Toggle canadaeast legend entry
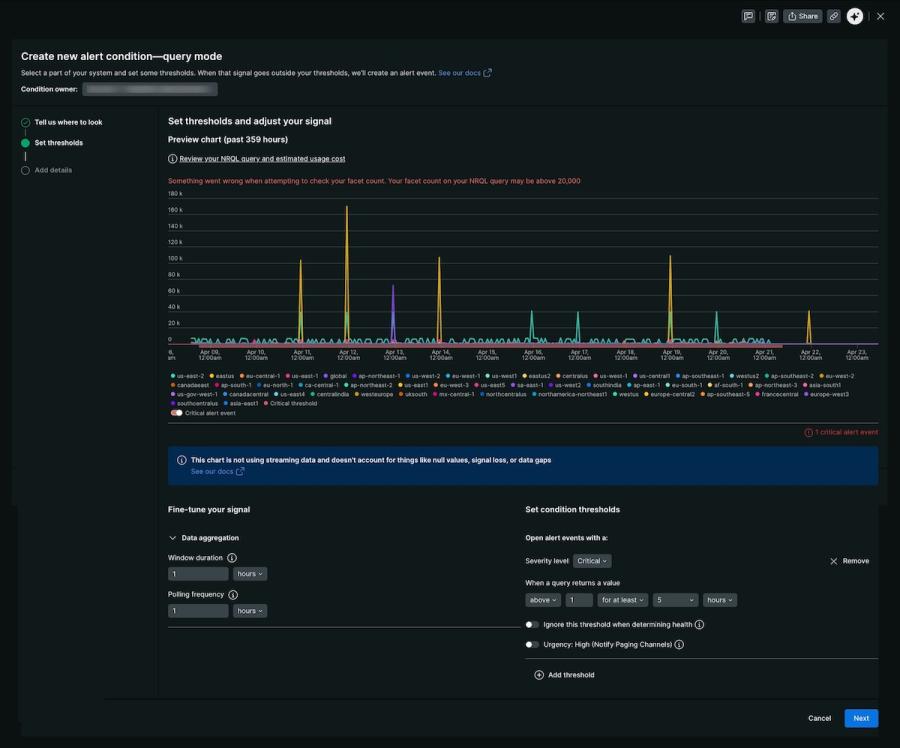 (x=189, y=385)
